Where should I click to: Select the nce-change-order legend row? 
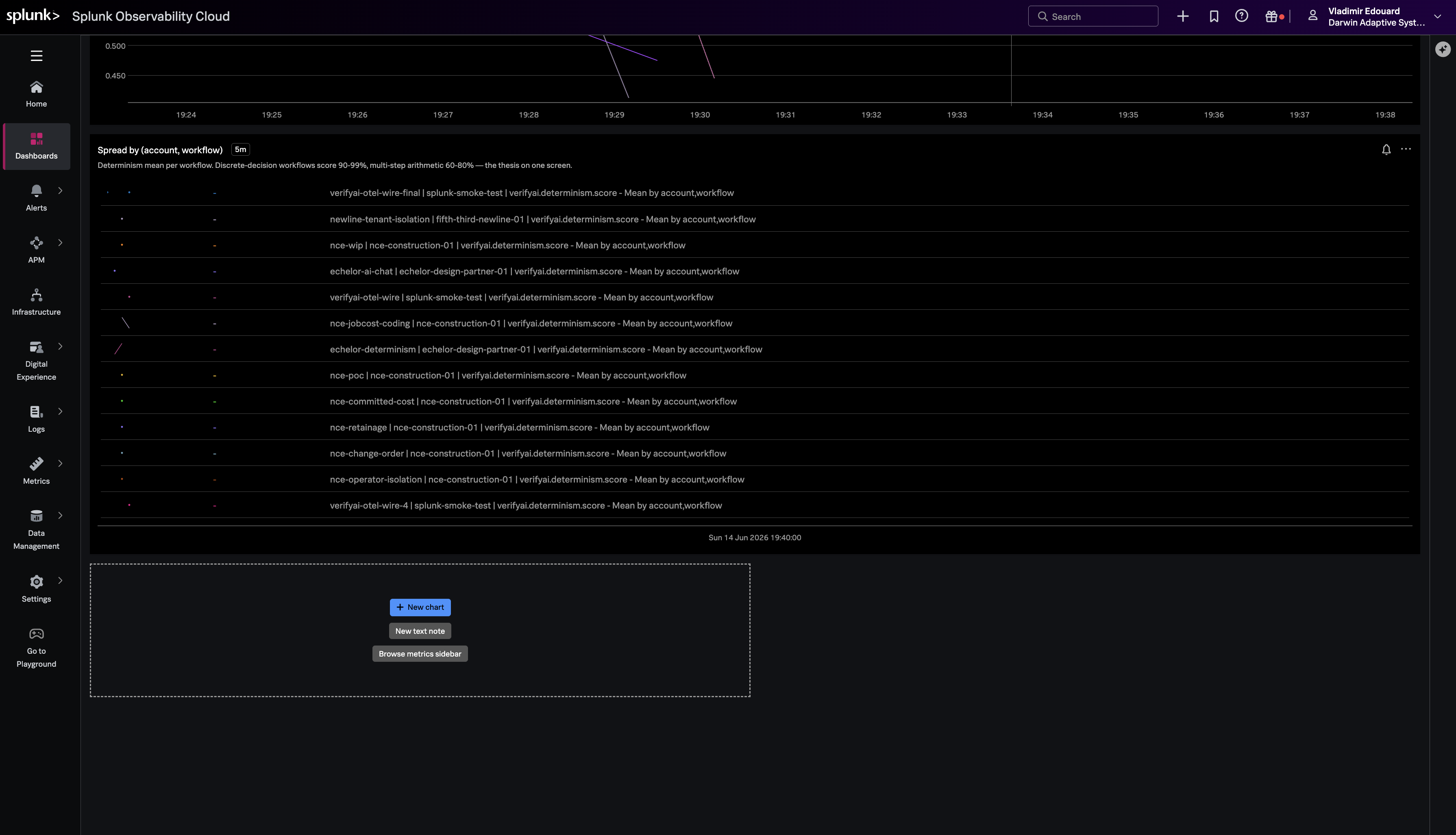click(x=755, y=453)
